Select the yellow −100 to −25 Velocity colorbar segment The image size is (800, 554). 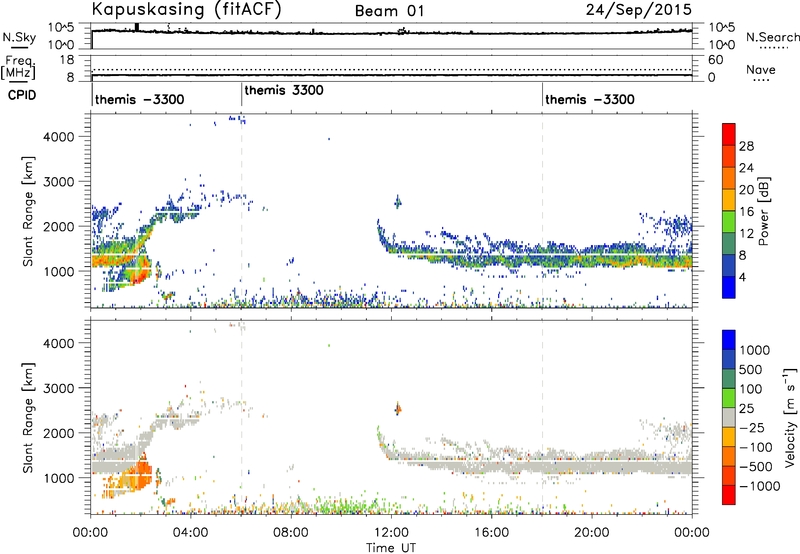[729, 437]
